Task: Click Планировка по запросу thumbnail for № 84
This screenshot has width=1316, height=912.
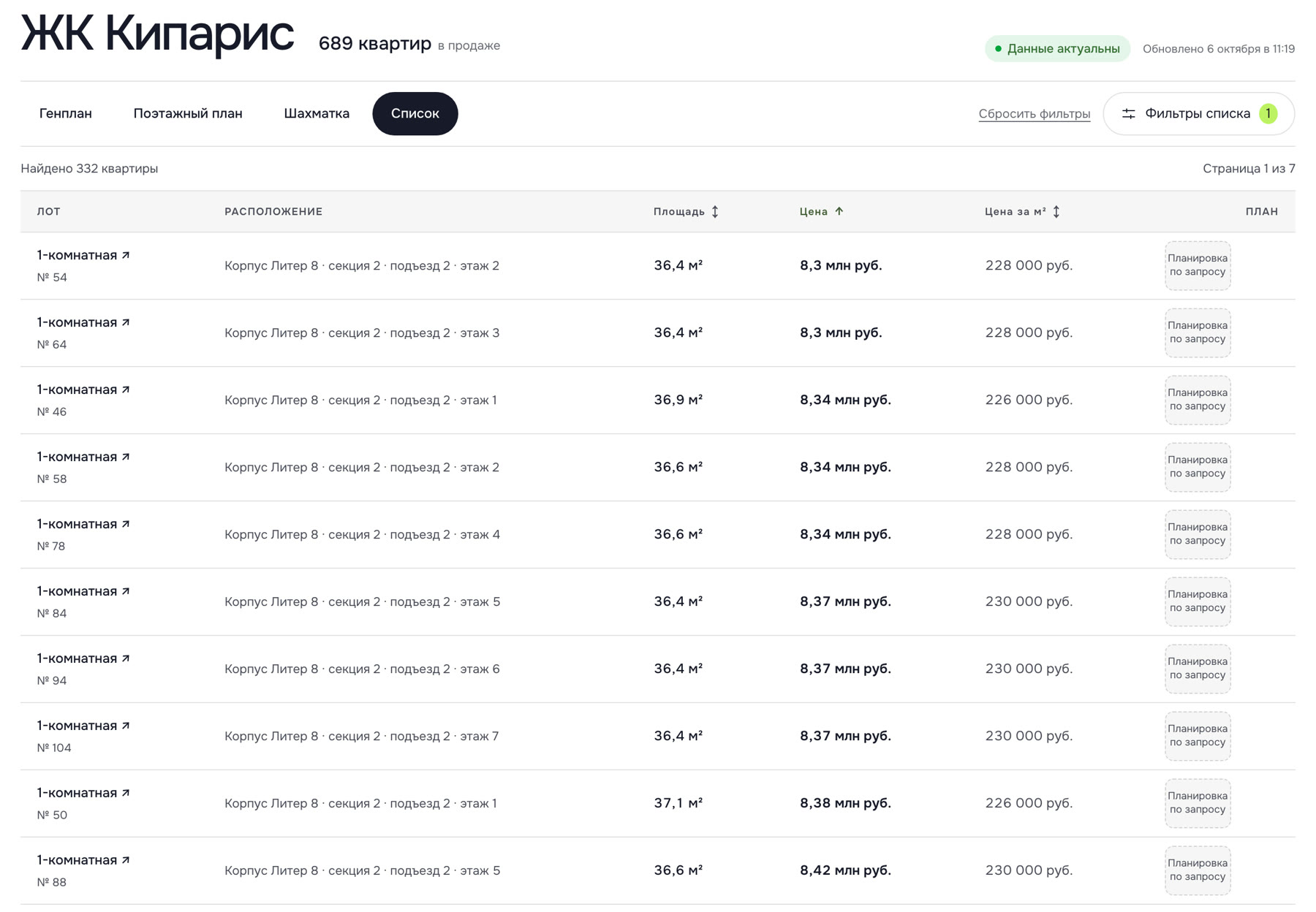Action: tap(1198, 601)
